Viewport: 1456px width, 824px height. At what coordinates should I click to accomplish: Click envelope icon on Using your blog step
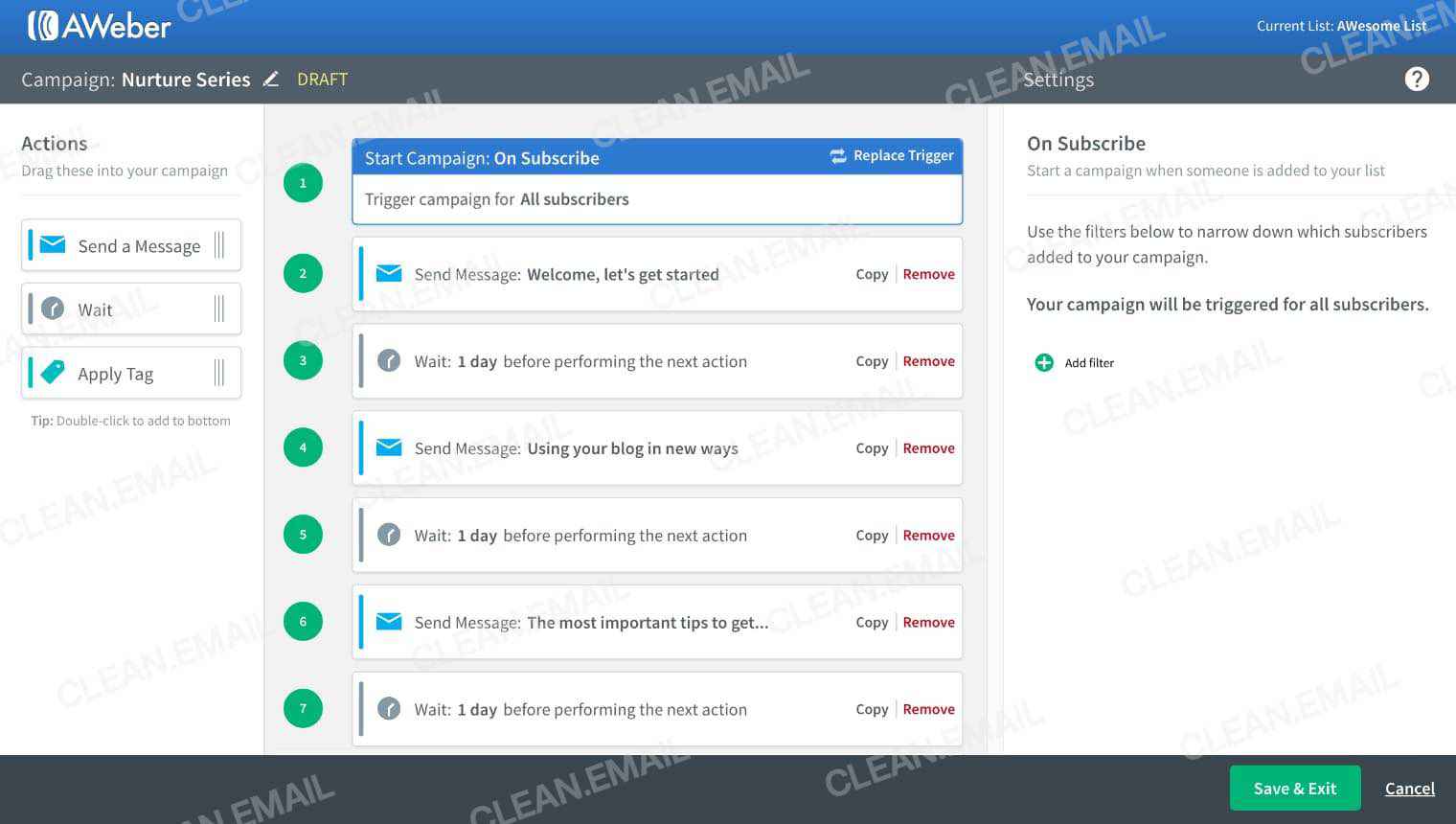tap(388, 447)
